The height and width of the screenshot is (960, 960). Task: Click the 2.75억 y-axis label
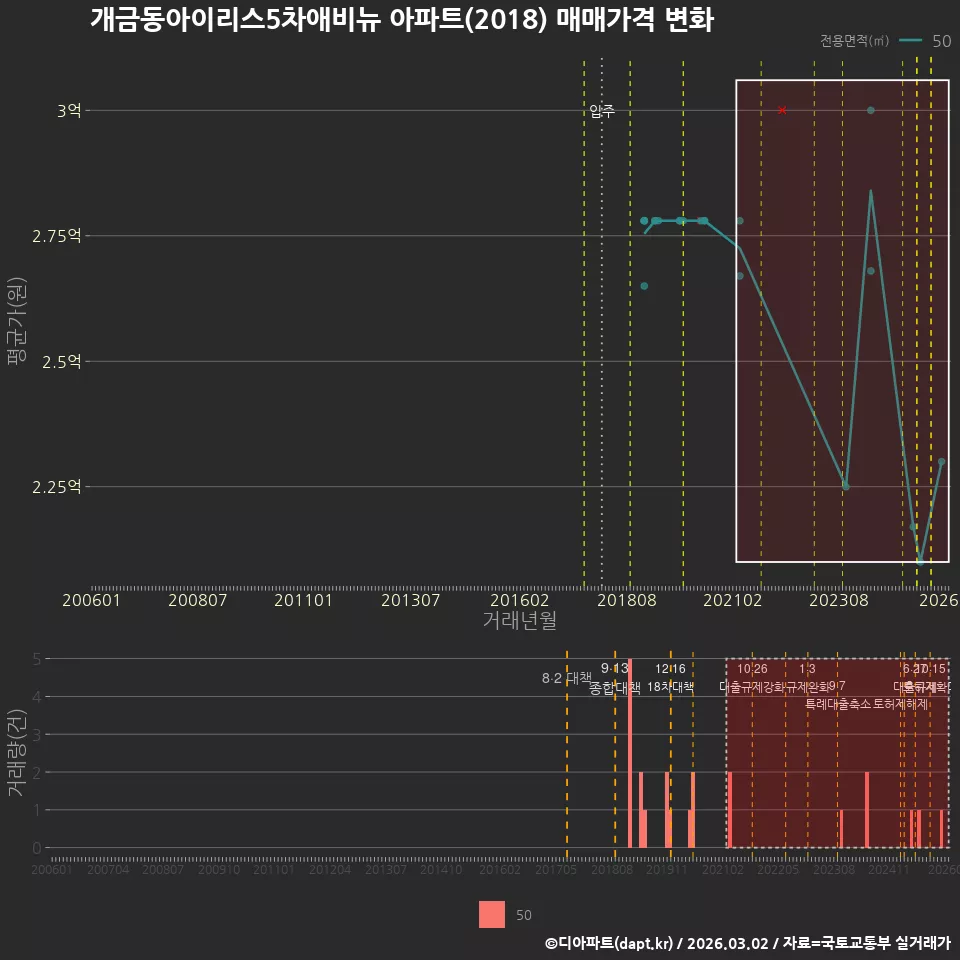coord(56,236)
